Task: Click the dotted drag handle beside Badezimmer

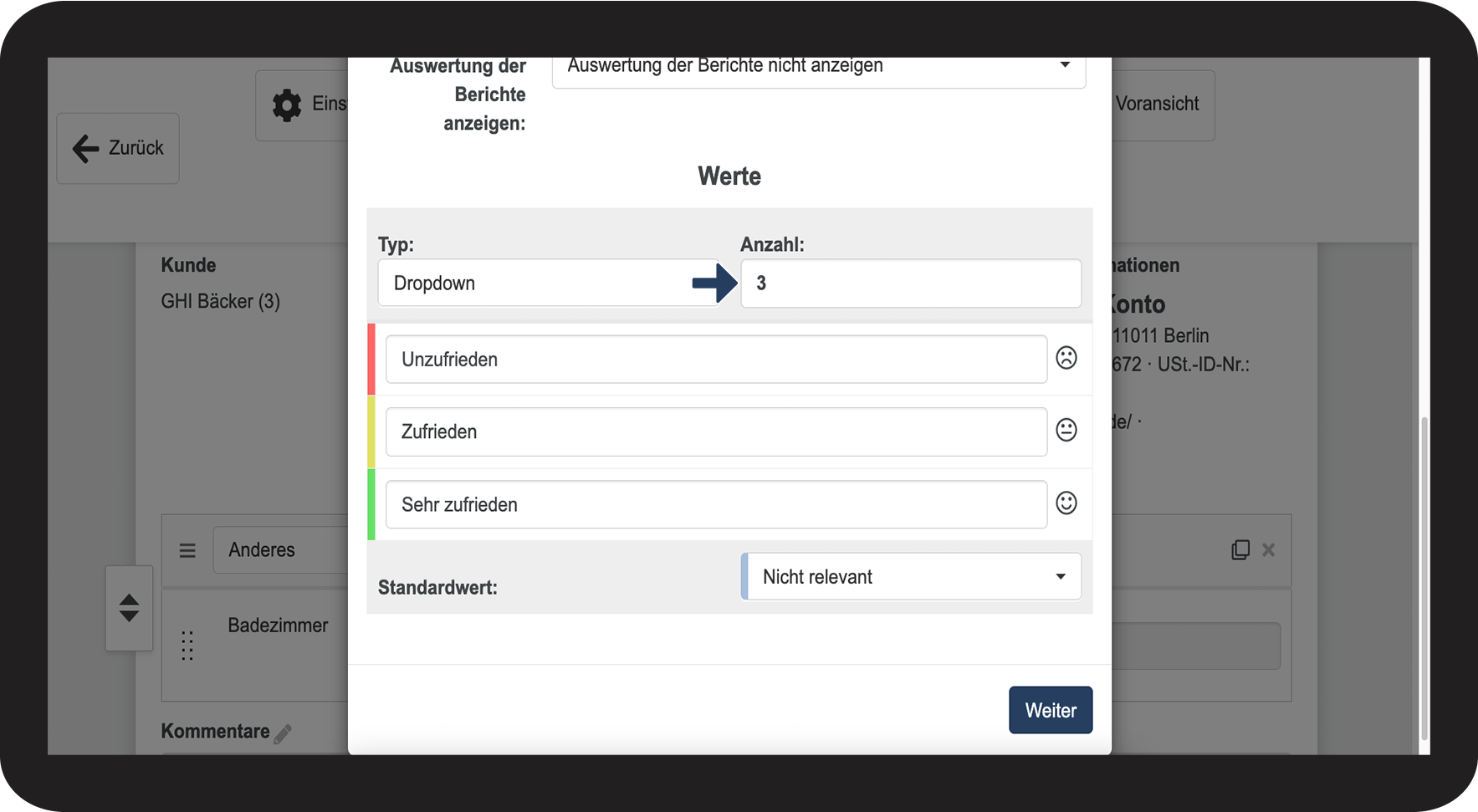Action: [x=187, y=646]
